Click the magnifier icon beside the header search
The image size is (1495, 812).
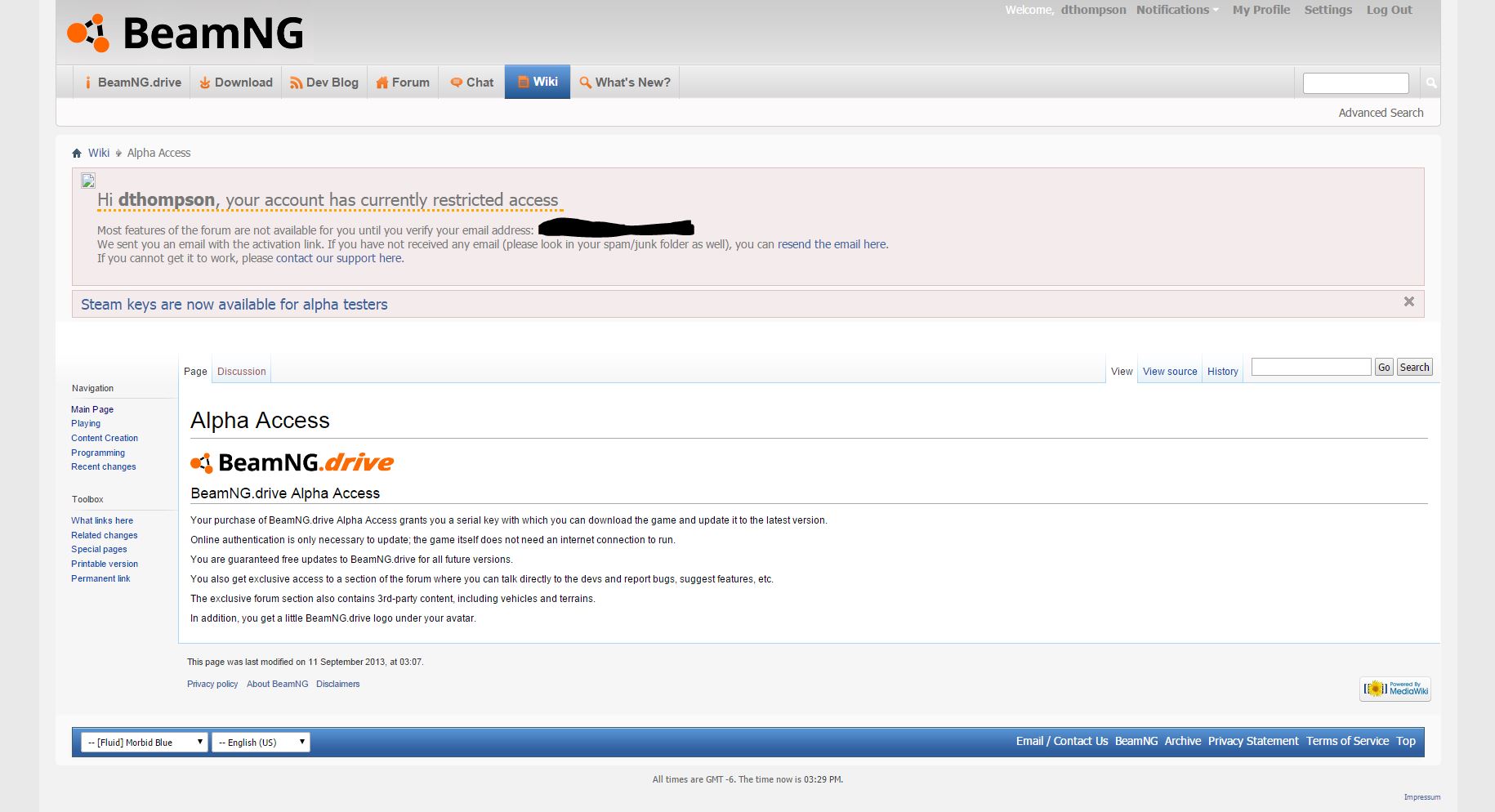click(x=1430, y=83)
